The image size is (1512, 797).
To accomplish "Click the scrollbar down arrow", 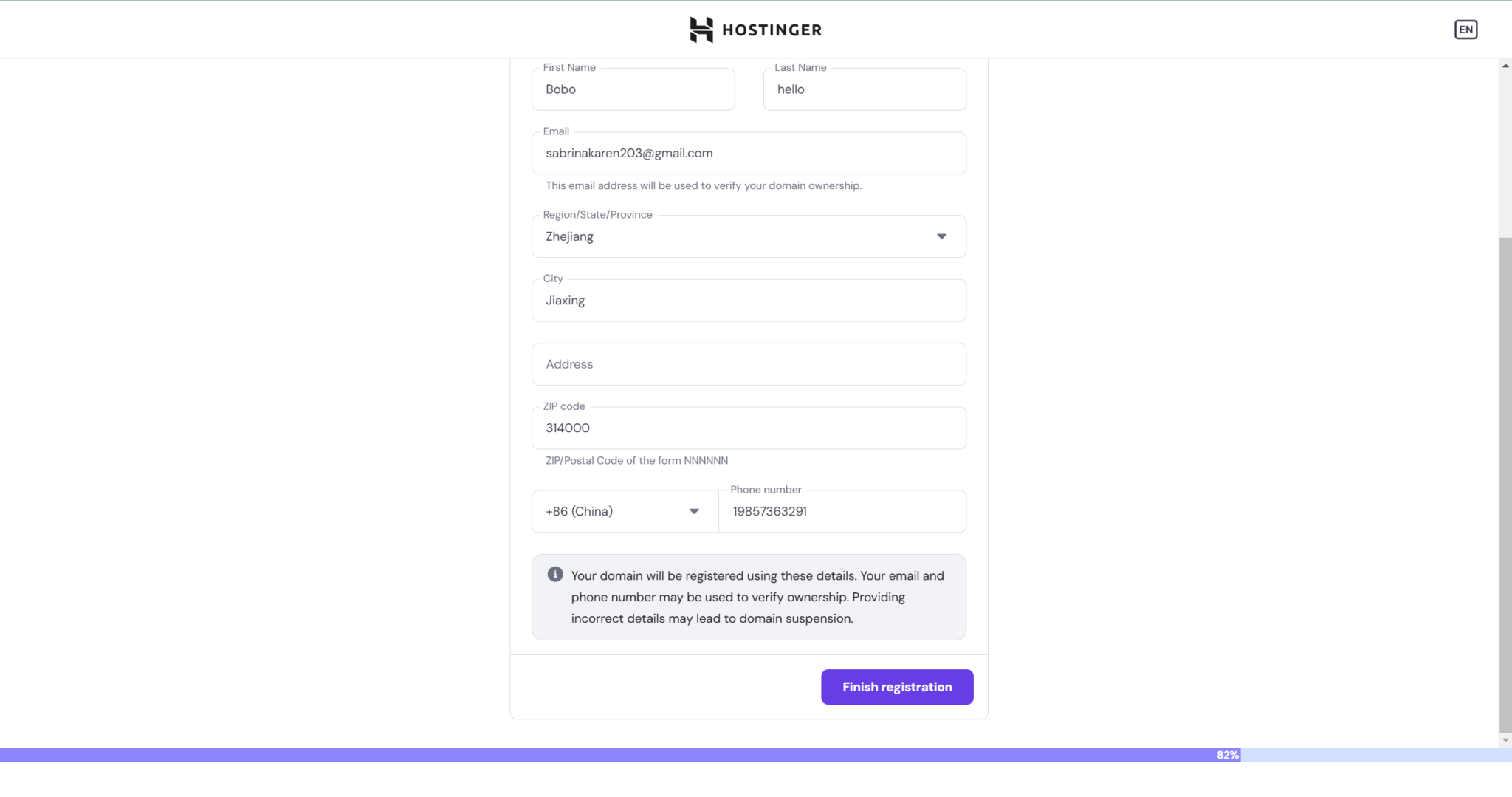I will coord(1505,740).
